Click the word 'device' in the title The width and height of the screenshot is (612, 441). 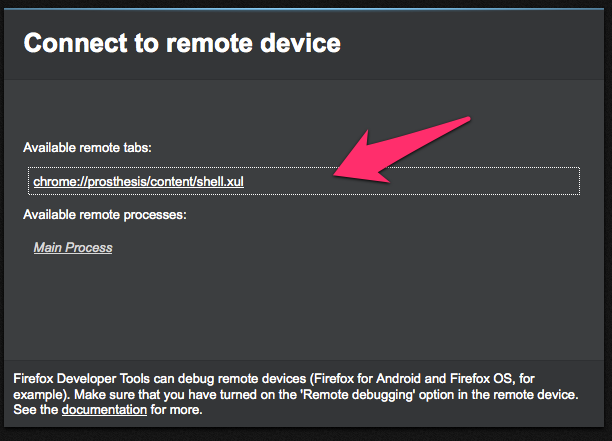300,43
